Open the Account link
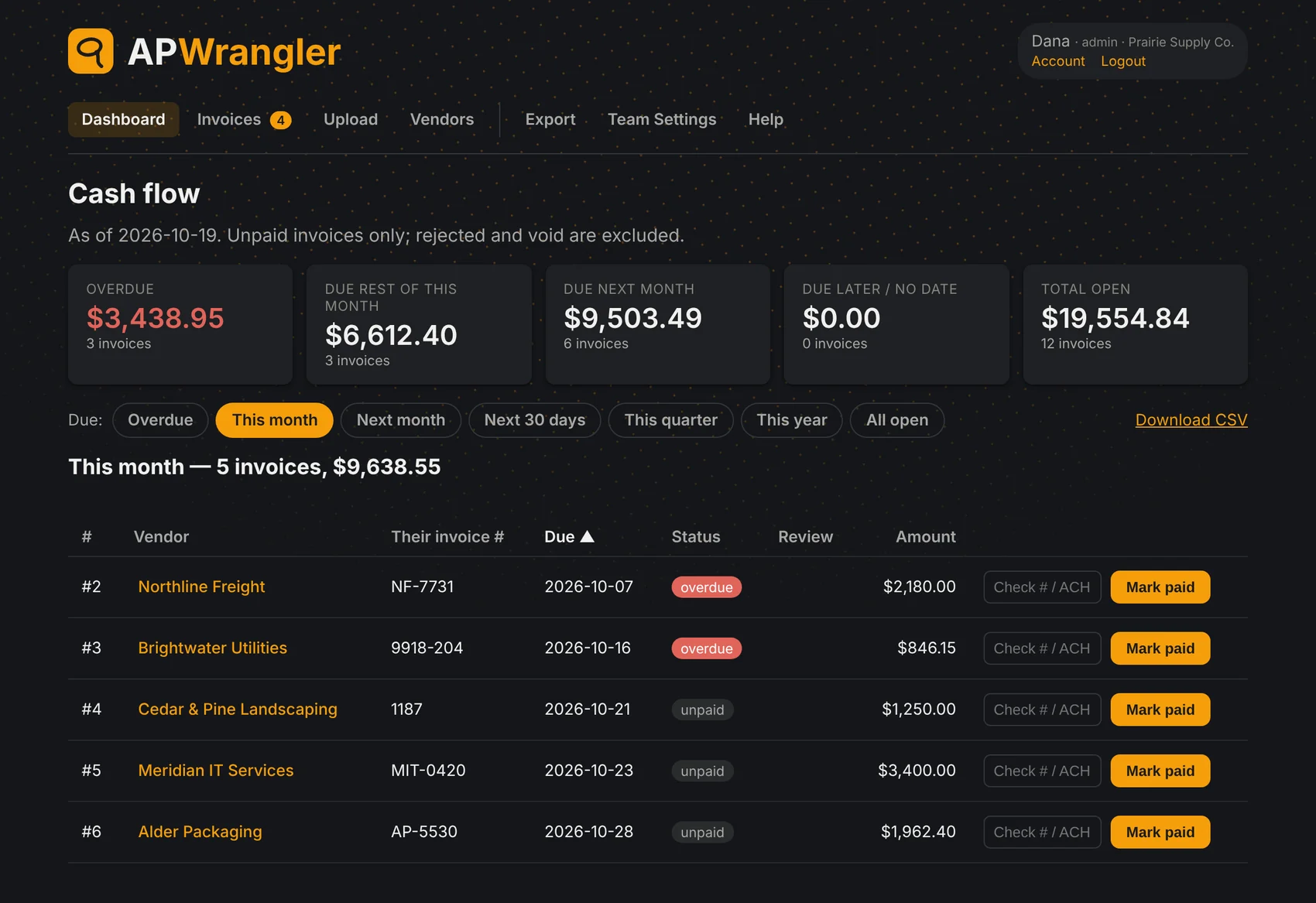Image resolution: width=1316 pixels, height=903 pixels. tap(1058, 61)
